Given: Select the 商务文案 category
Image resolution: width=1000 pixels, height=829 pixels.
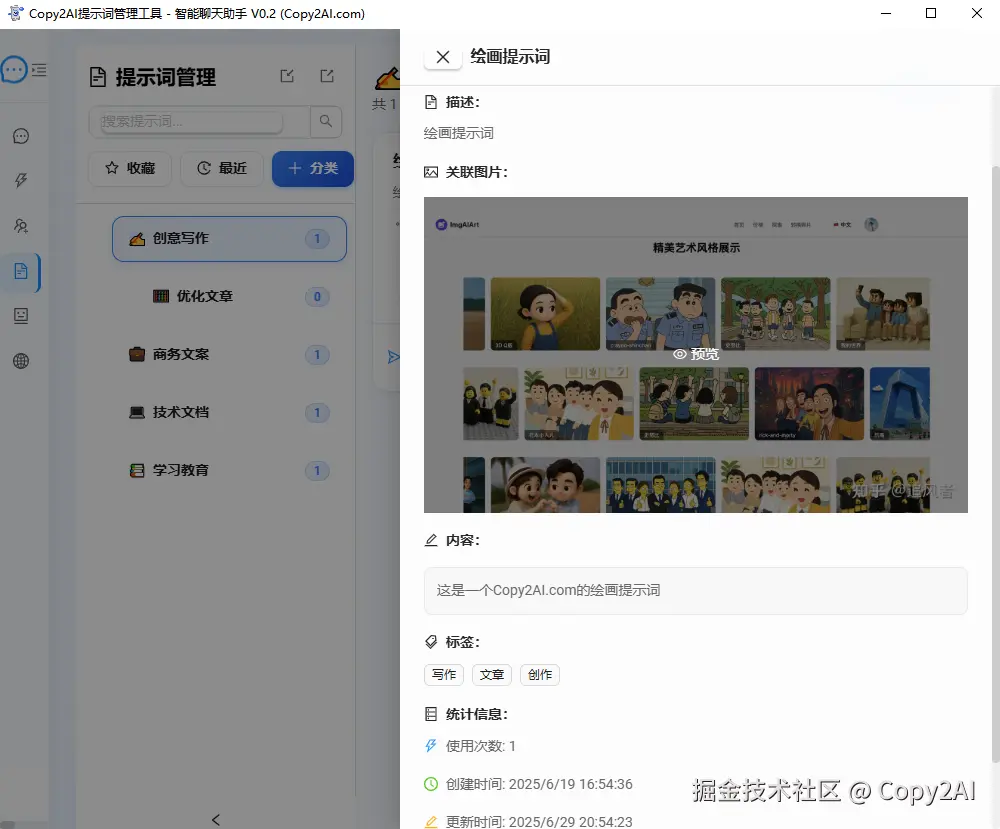Looking at the screenshot, I should [230, 355].
